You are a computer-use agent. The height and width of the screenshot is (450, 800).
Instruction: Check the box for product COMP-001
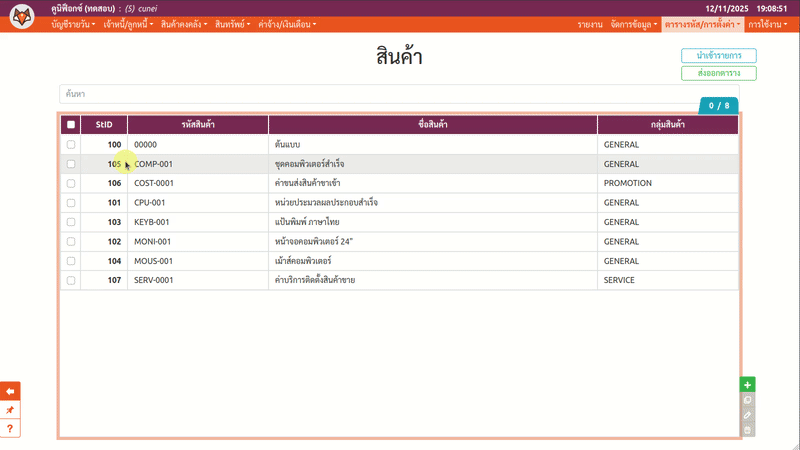(70, 164)
